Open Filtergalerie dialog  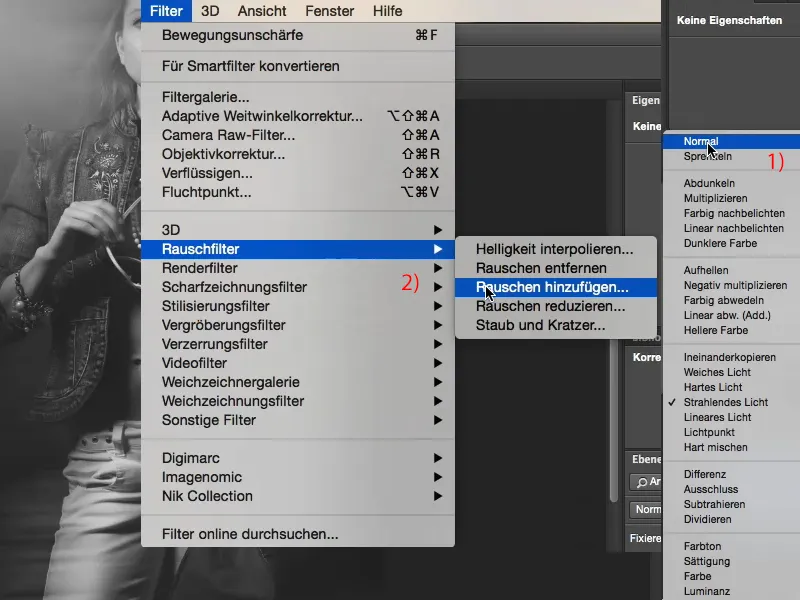tap(298, 97)
